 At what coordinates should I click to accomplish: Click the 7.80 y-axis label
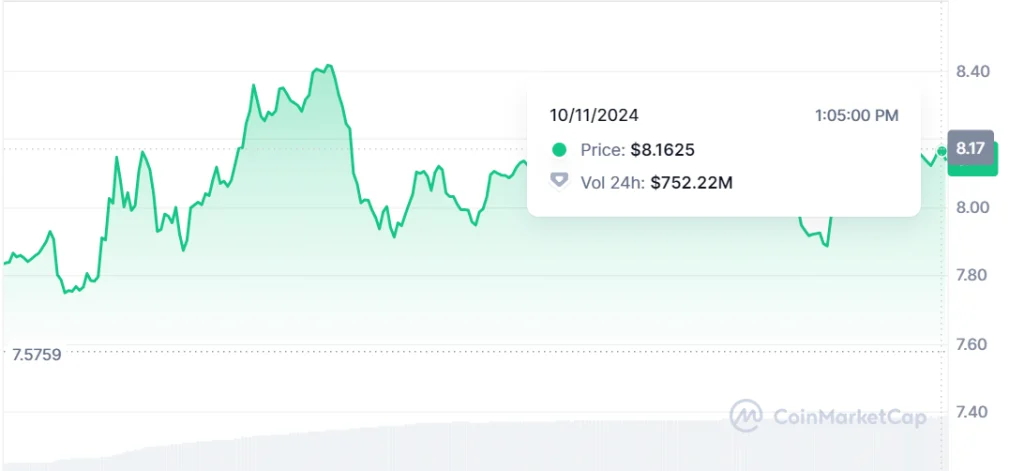pos(972,276)
